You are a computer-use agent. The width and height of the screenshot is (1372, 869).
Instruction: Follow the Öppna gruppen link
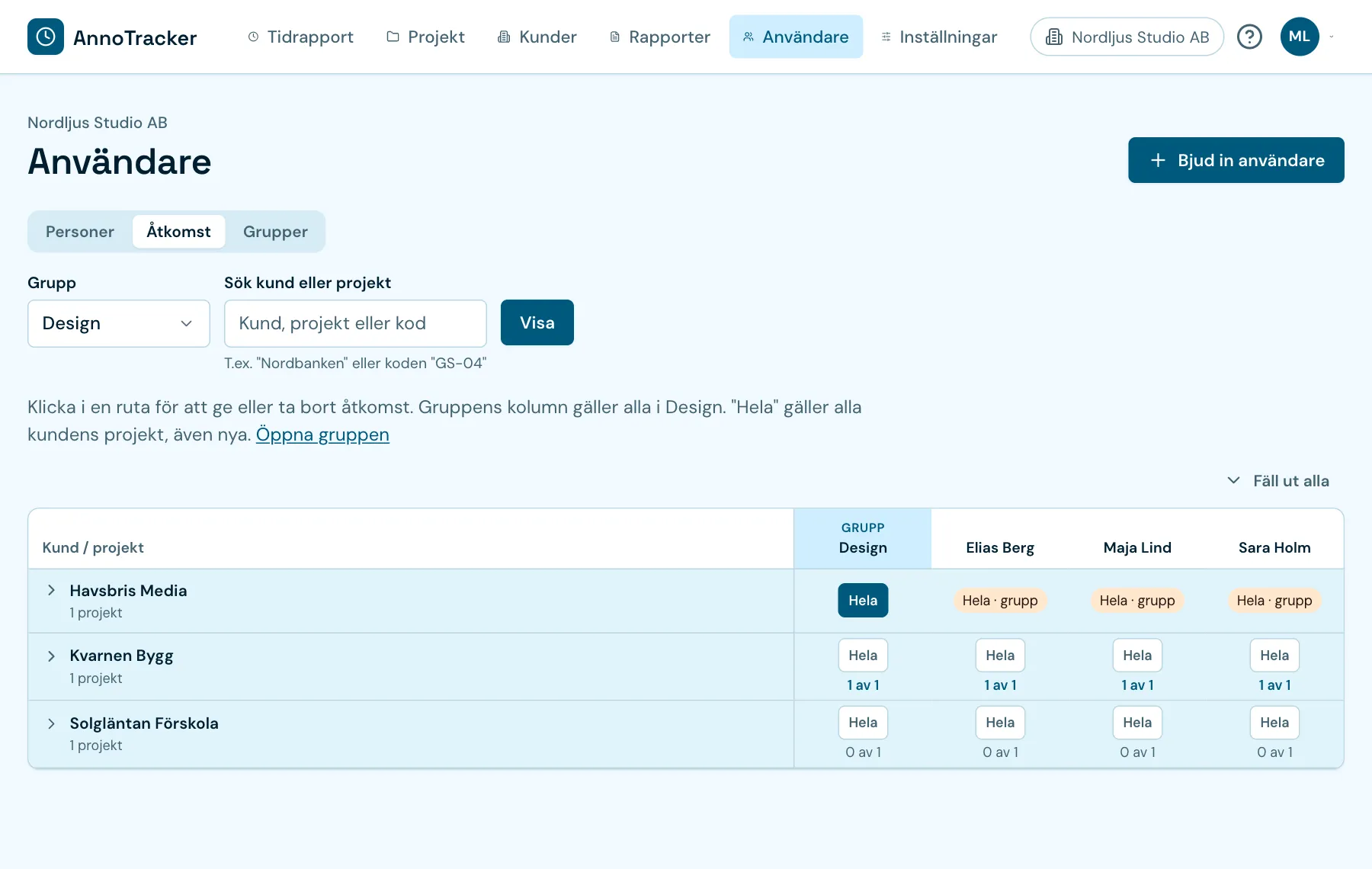pyautogui.click(x=322, y=434)
